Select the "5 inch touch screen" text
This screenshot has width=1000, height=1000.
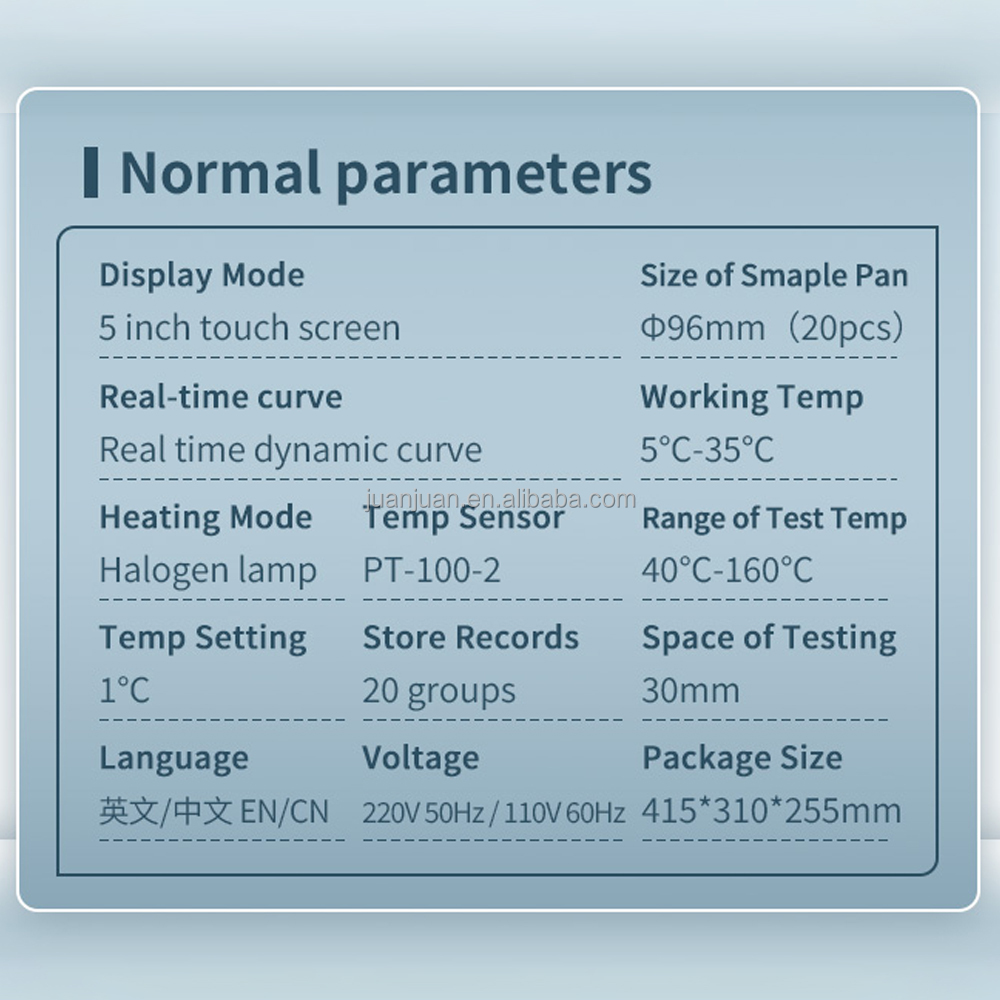click(249, 328)
